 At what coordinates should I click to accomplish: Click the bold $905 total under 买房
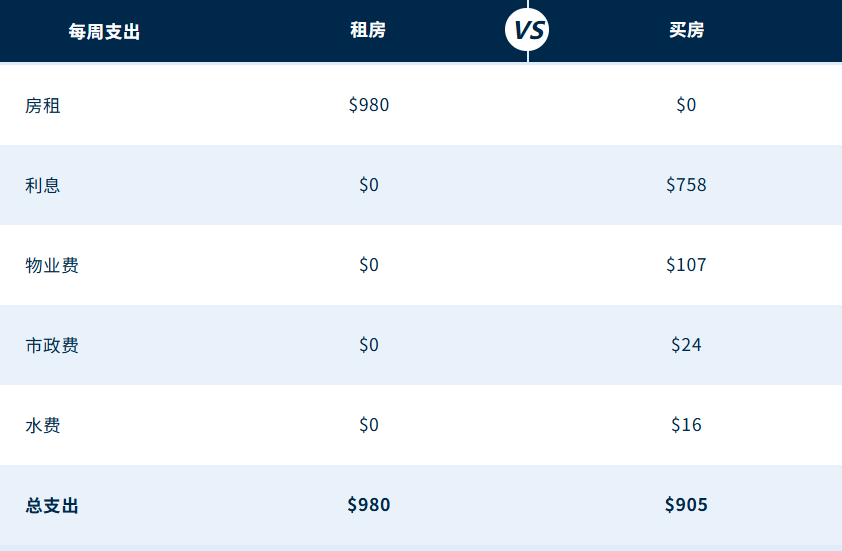click(x=686, y=505)
